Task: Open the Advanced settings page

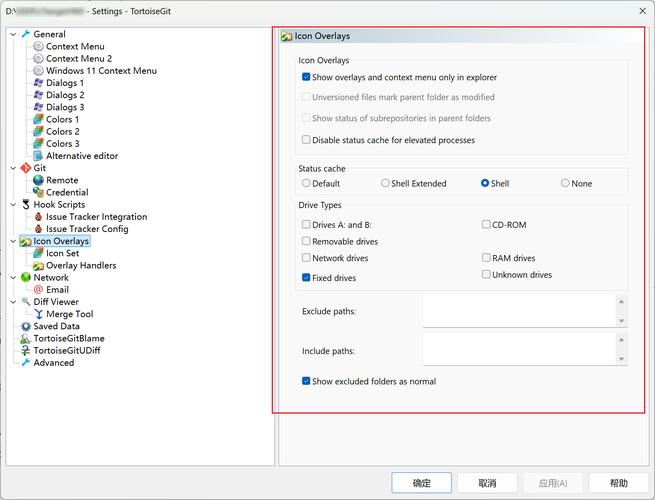Action: click(54, 363)
